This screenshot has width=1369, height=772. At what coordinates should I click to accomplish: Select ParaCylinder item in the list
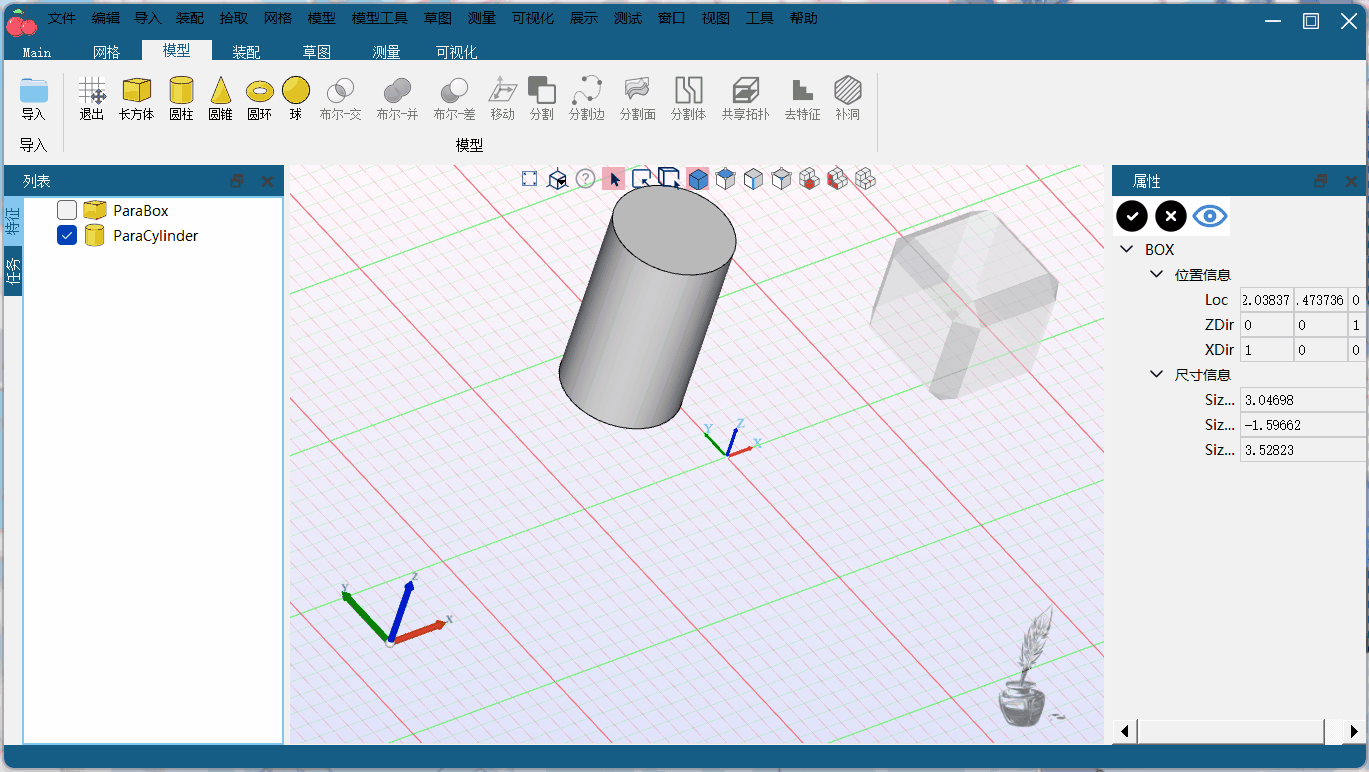pos(156,236)
